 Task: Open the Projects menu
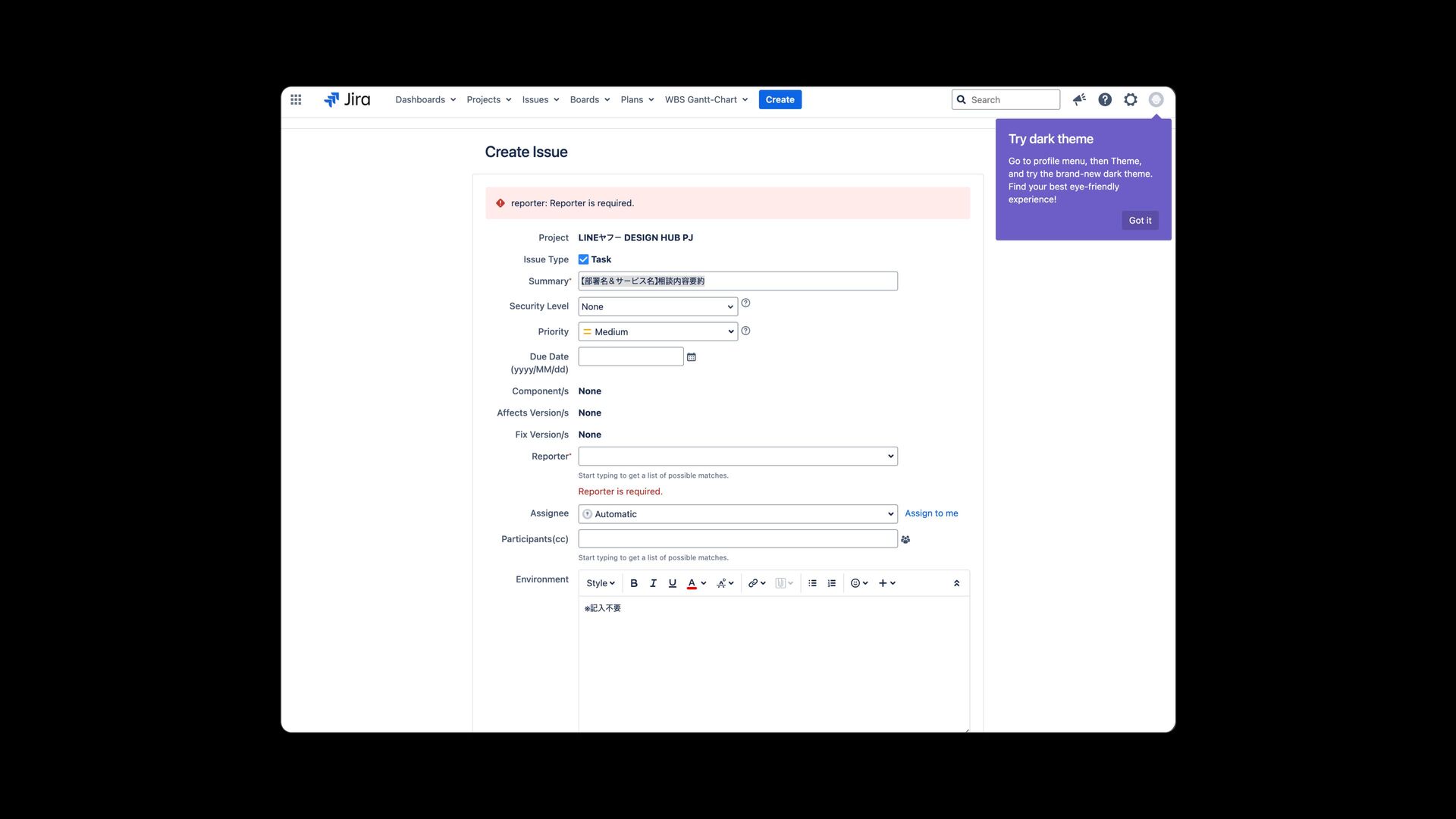pos(489,99)
